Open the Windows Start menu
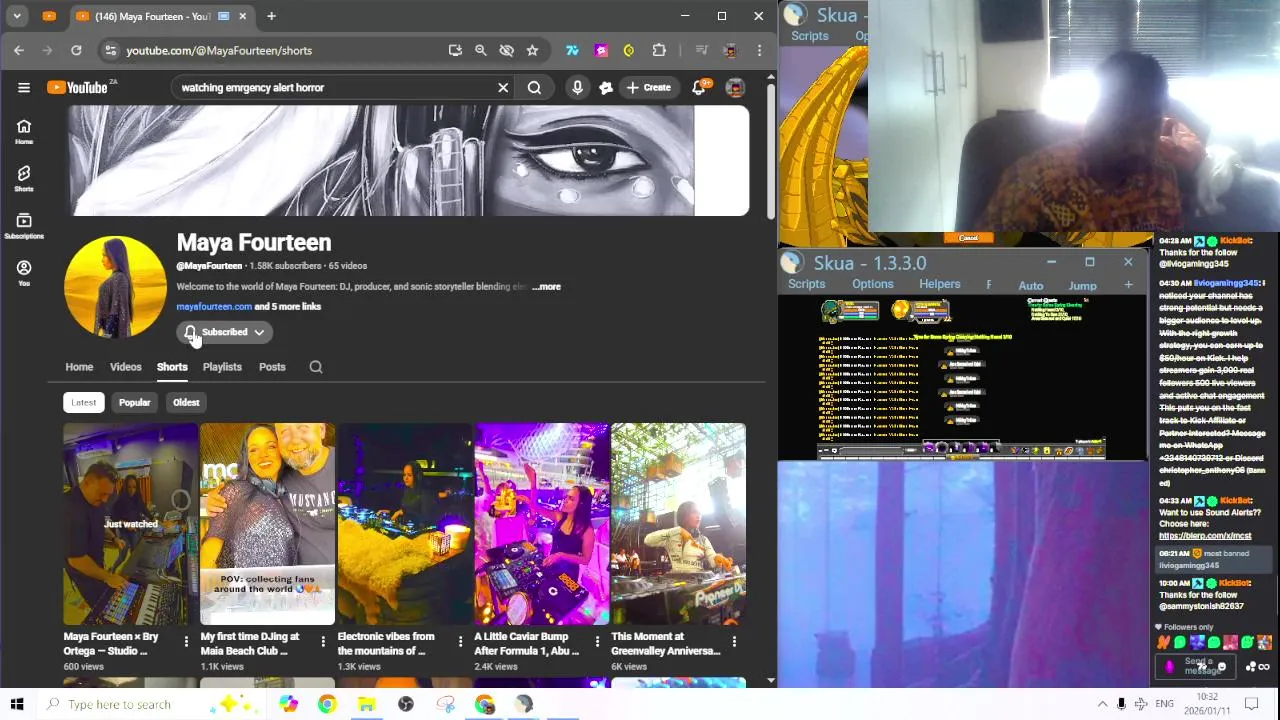 pos(17,704)
